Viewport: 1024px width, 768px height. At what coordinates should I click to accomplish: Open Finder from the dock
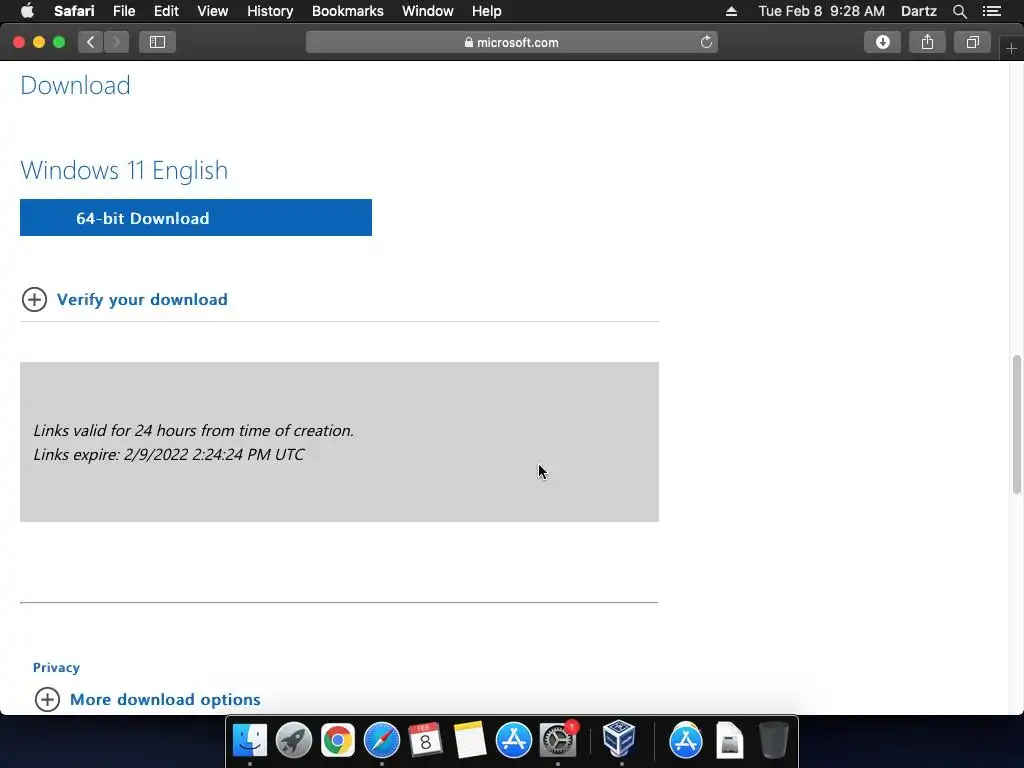250,741
